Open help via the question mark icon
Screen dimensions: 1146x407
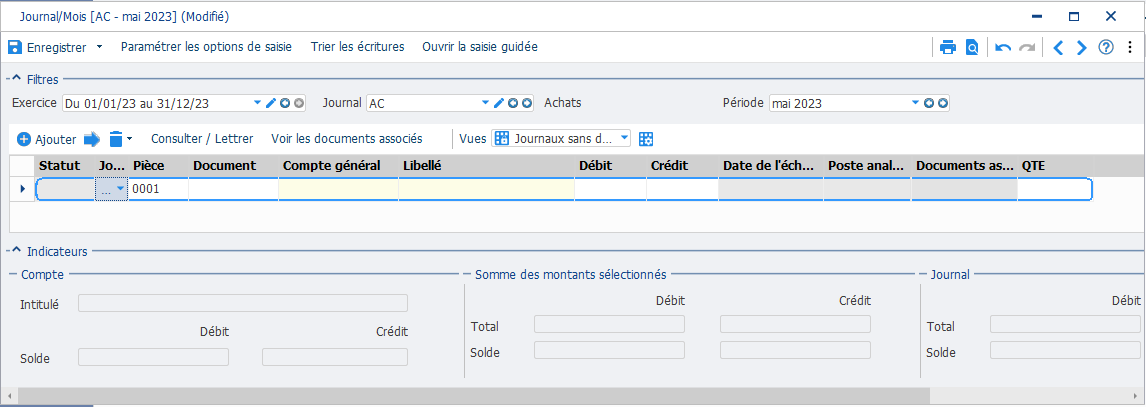click(1106, 47)
